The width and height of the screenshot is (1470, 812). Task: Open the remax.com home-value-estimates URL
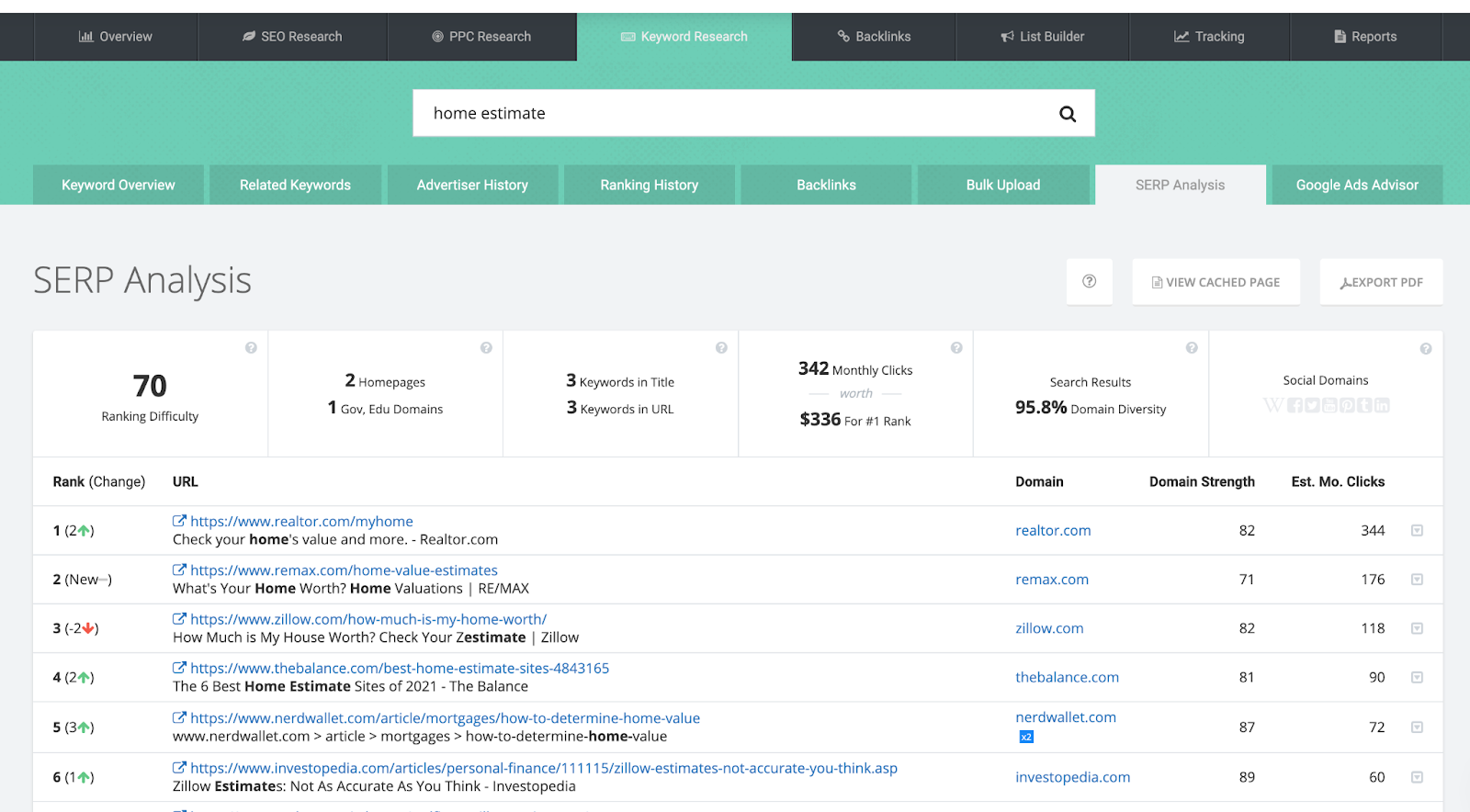[344, 570]
